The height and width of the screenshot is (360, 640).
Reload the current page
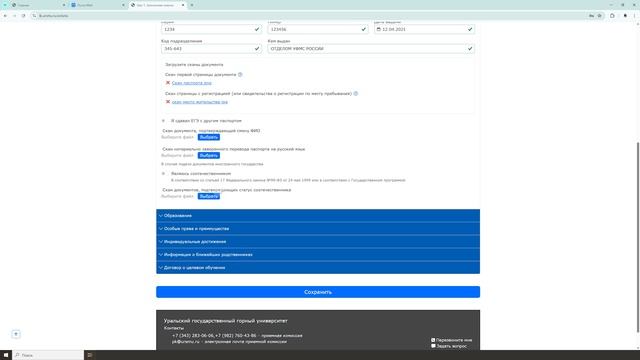[x=23, y=16]
